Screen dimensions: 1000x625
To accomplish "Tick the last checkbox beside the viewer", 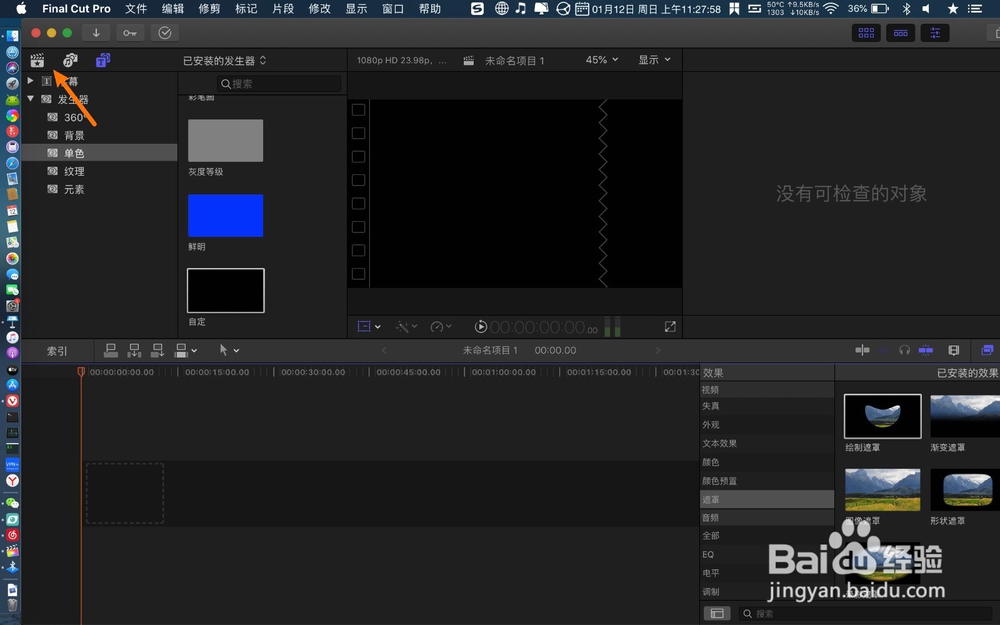I will (x=358, y=274).
